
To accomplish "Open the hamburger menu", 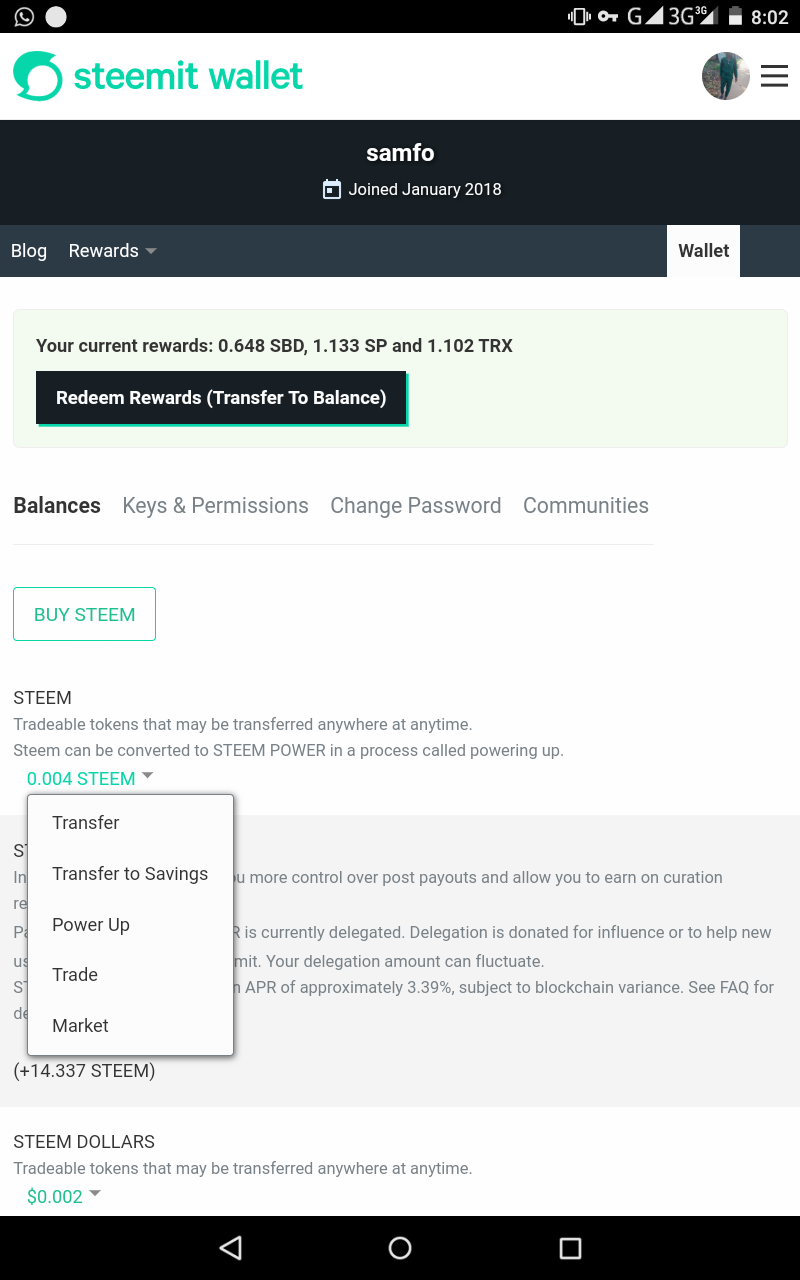I will [x=774, y=76].
